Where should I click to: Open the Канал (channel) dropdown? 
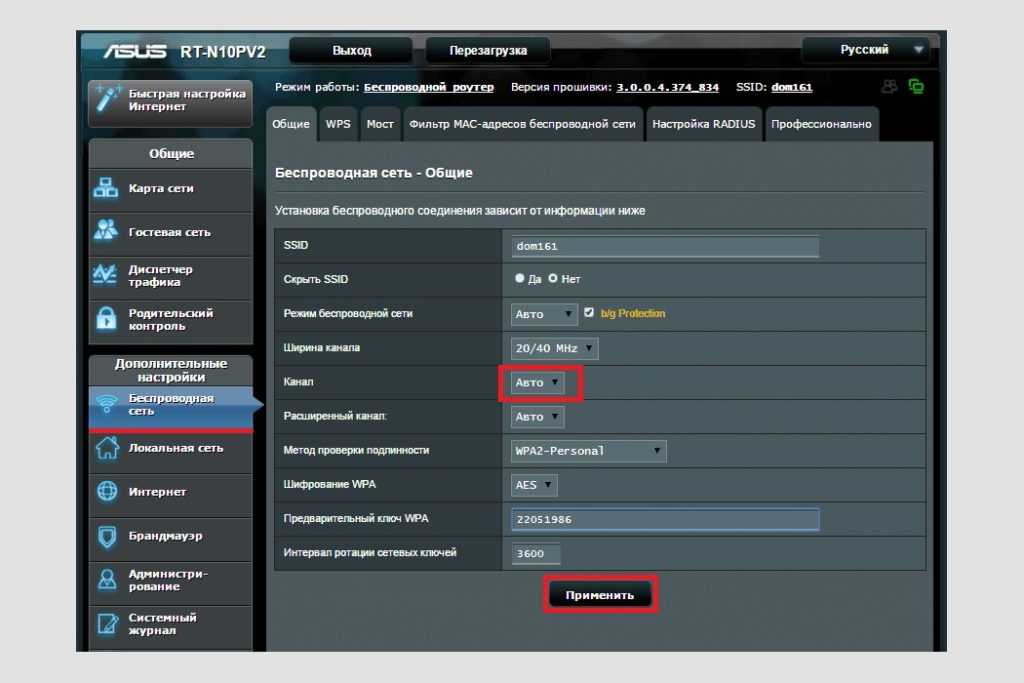(x=539, y=383)
